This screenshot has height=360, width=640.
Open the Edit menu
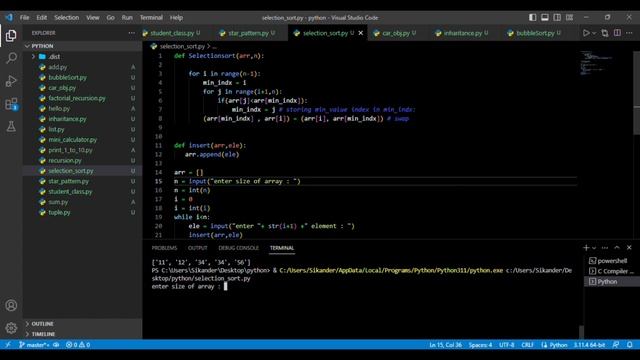pyautogui.click(x=42, y=18)
